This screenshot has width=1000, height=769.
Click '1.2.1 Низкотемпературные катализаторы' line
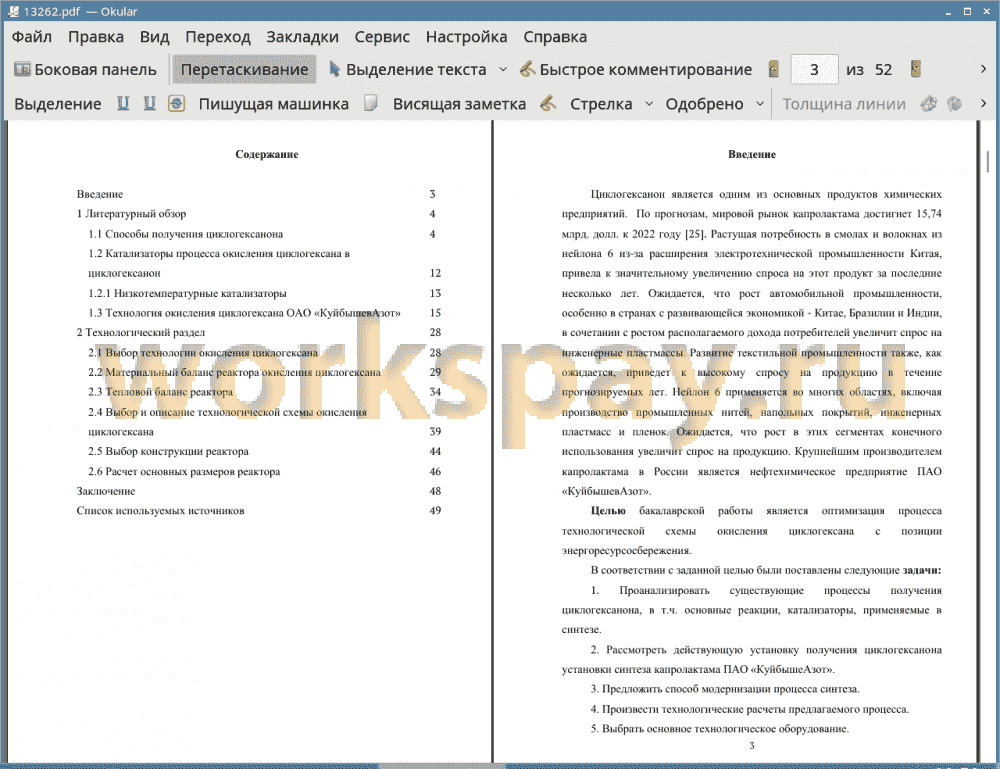188,293
